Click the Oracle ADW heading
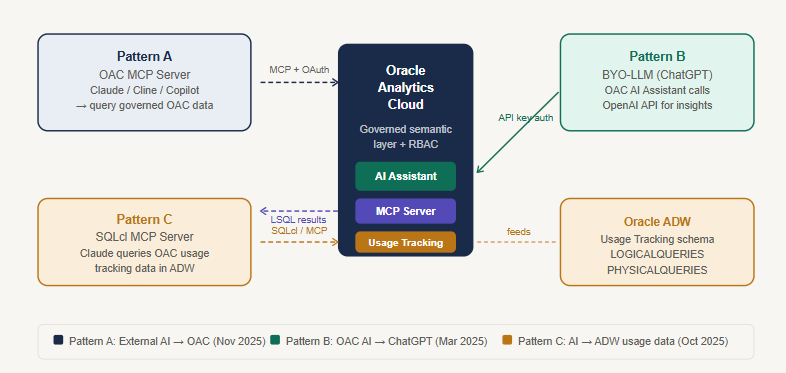Image resolution: width=786 pixels, height=373 pixels. coord(657,222)
